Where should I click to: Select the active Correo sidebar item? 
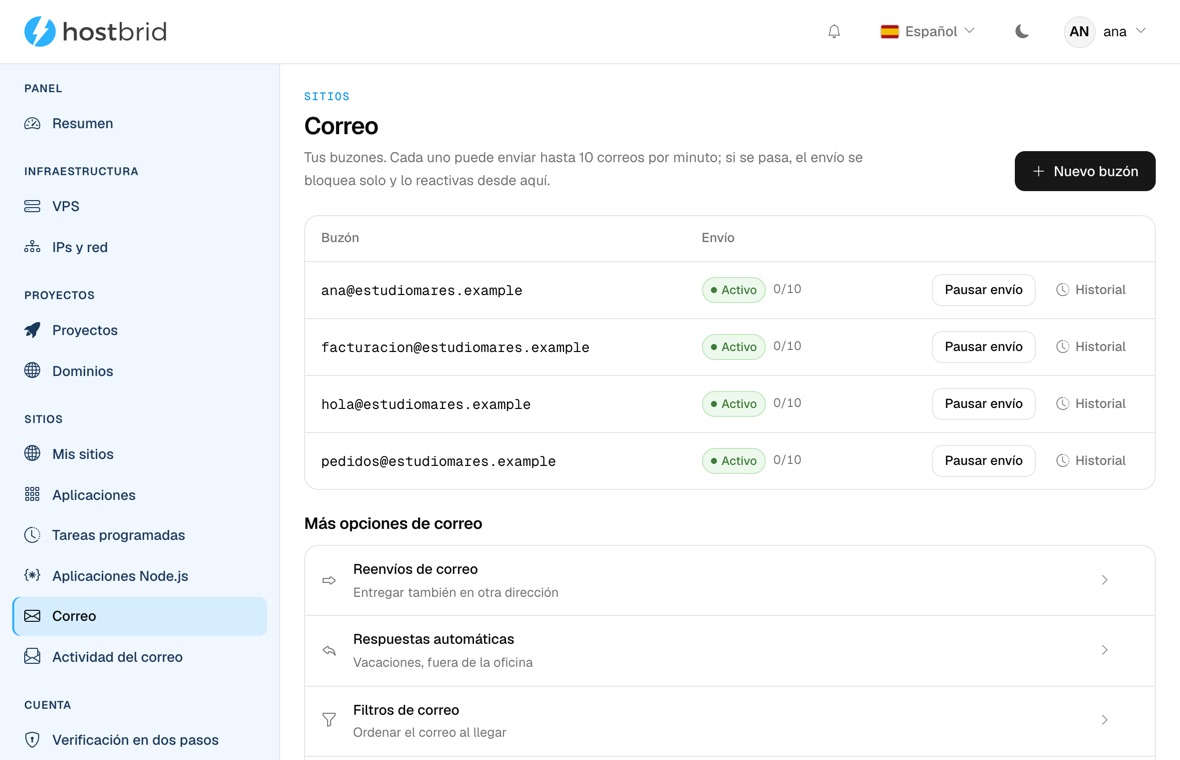point(140,616)
